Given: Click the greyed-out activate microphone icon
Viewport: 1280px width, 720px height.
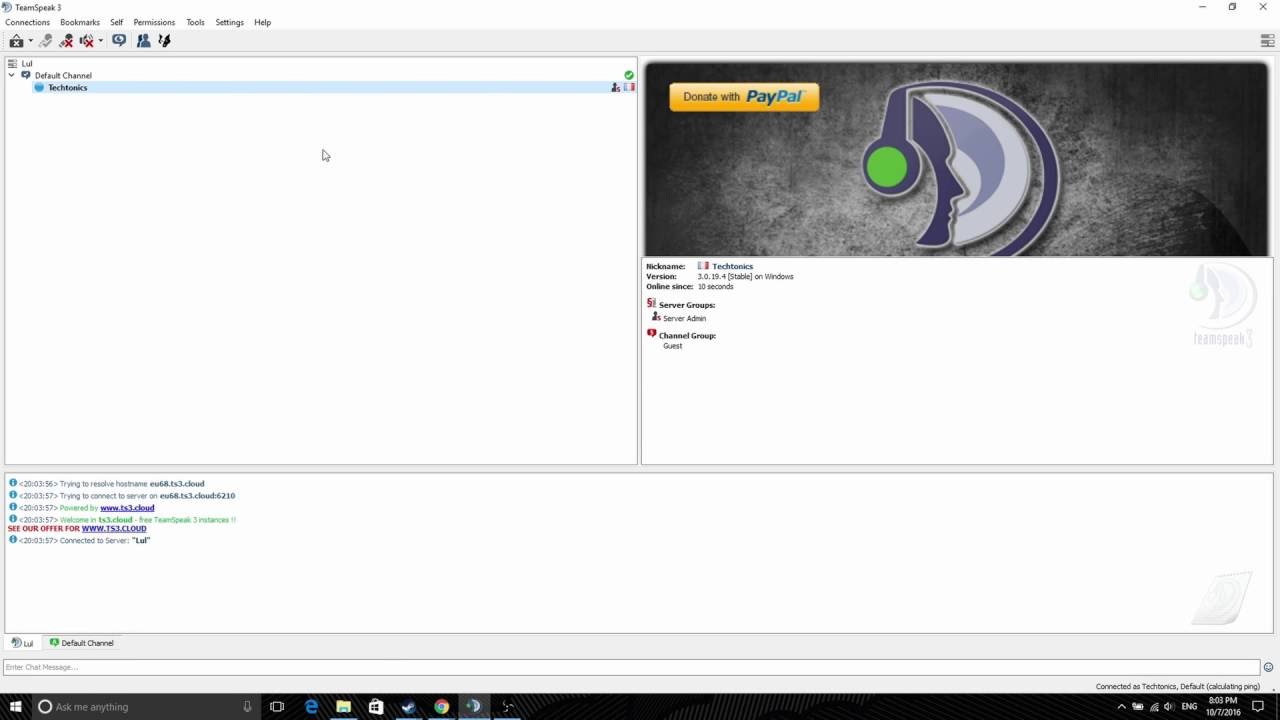Looking at the screenshot, I should tap(45, 41).
